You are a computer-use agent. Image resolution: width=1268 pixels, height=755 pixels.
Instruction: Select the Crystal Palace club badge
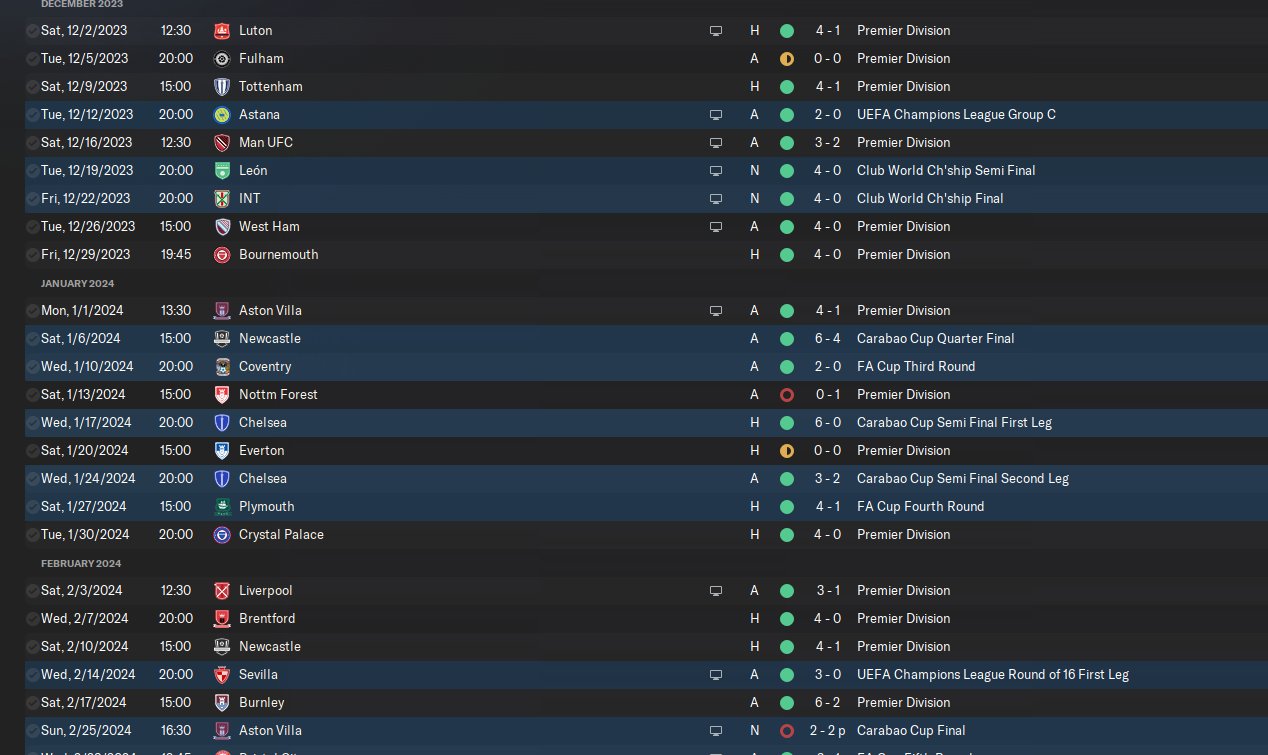(x=222, y=535)
